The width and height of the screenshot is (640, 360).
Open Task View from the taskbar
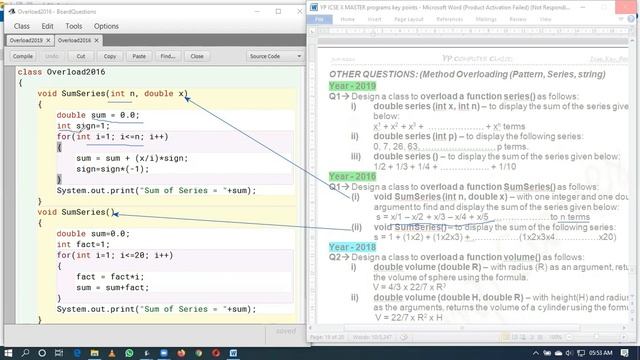tap(59, 353)
